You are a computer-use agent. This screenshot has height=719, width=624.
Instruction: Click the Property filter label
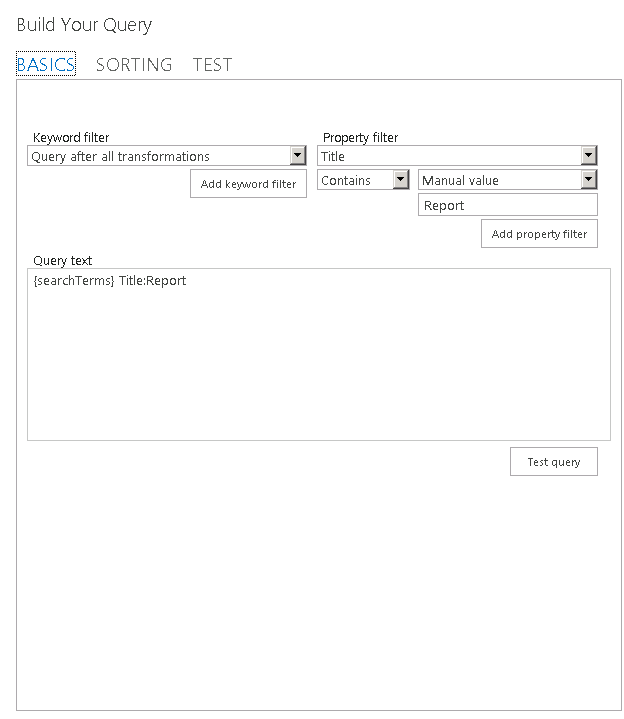pos(360,138)
